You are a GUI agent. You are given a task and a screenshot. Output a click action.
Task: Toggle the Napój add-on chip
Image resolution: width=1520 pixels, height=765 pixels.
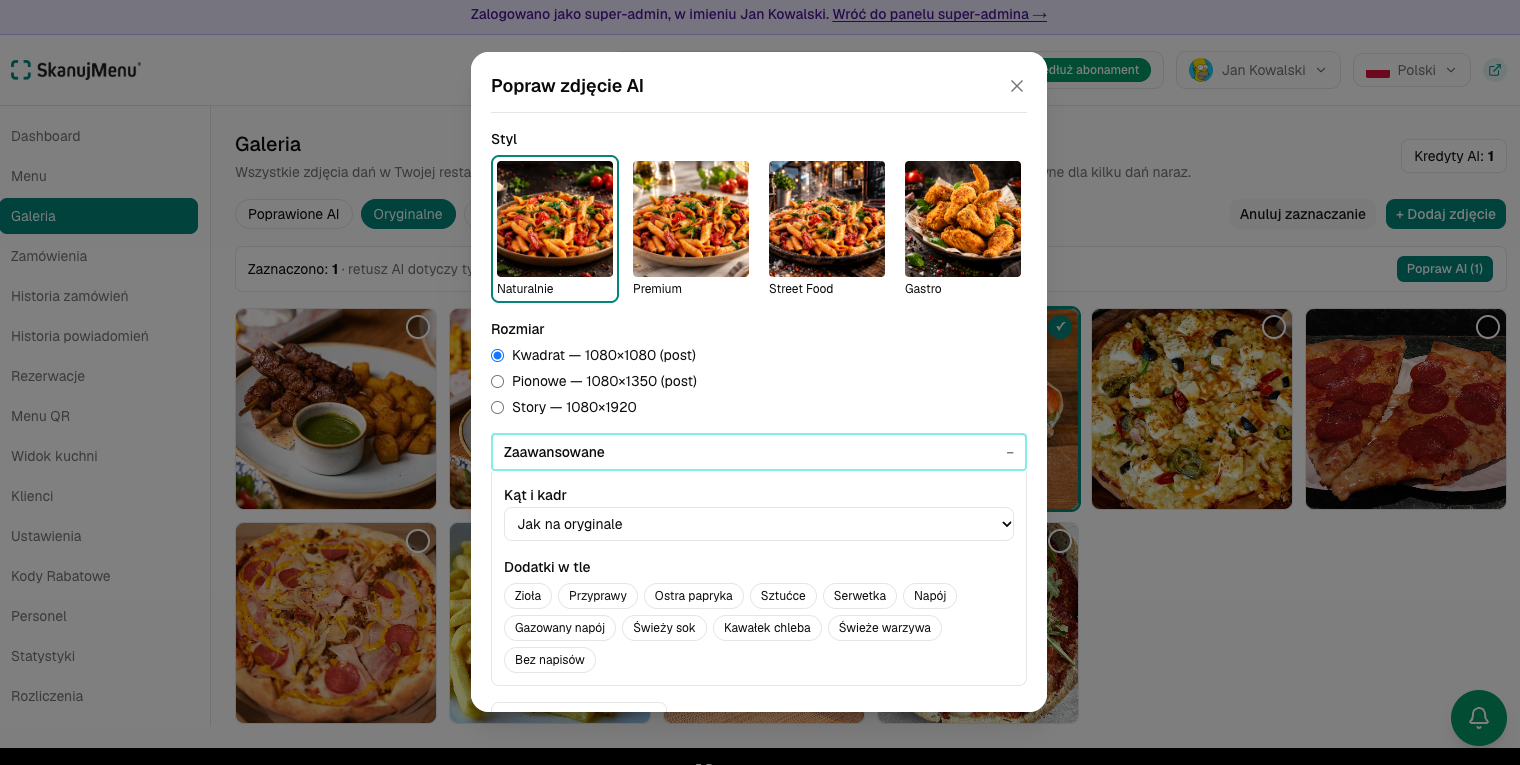[930, 596]
